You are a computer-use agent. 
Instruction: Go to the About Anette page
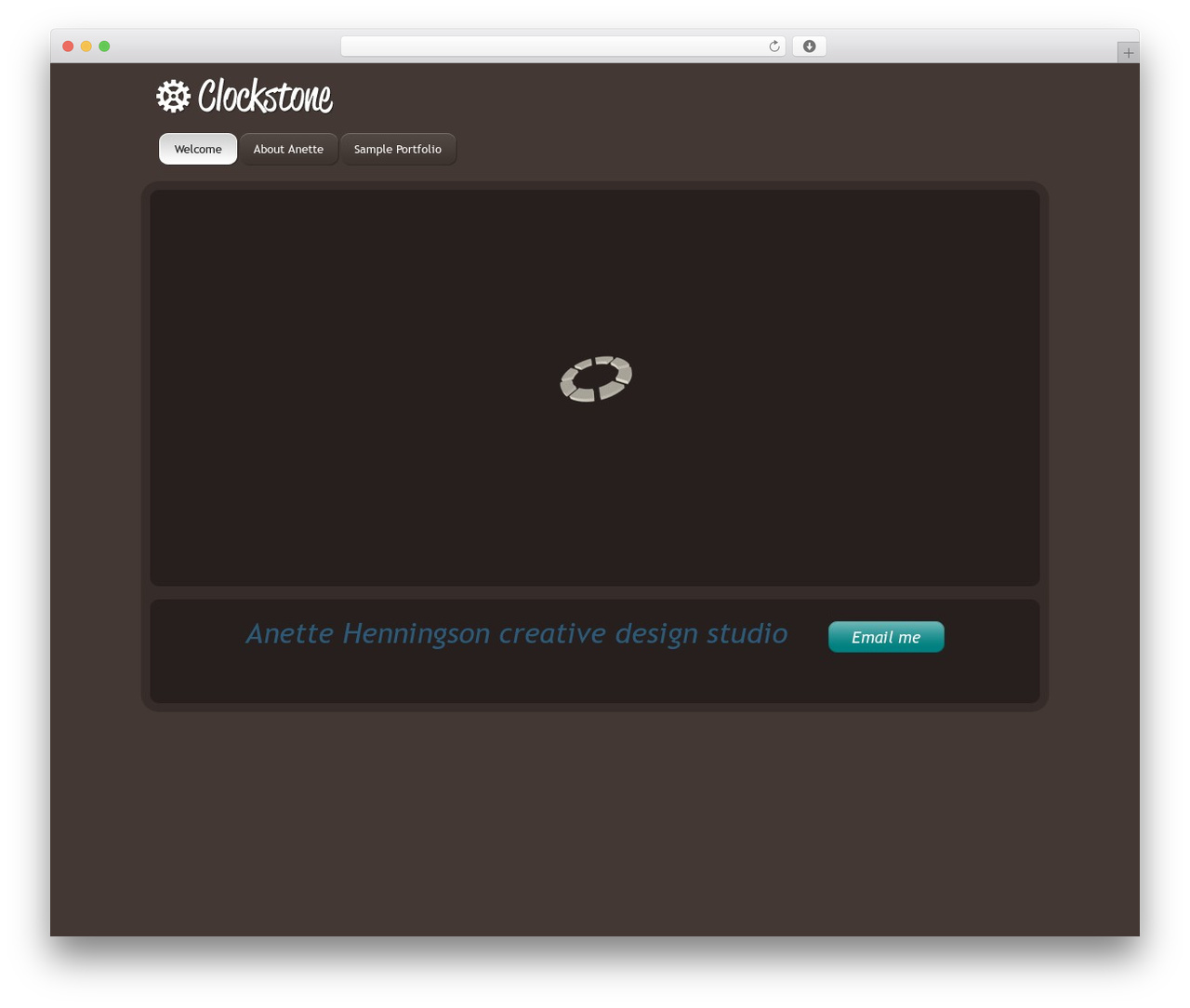pyautogui.click(x=288, y=149)
